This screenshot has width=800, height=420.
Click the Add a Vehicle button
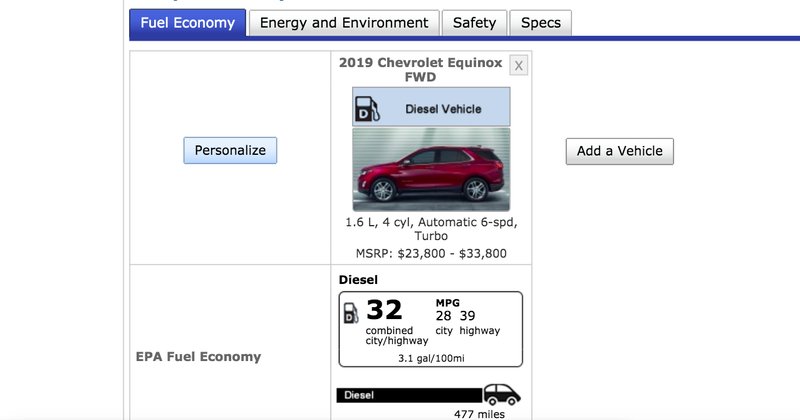[619, 151]
